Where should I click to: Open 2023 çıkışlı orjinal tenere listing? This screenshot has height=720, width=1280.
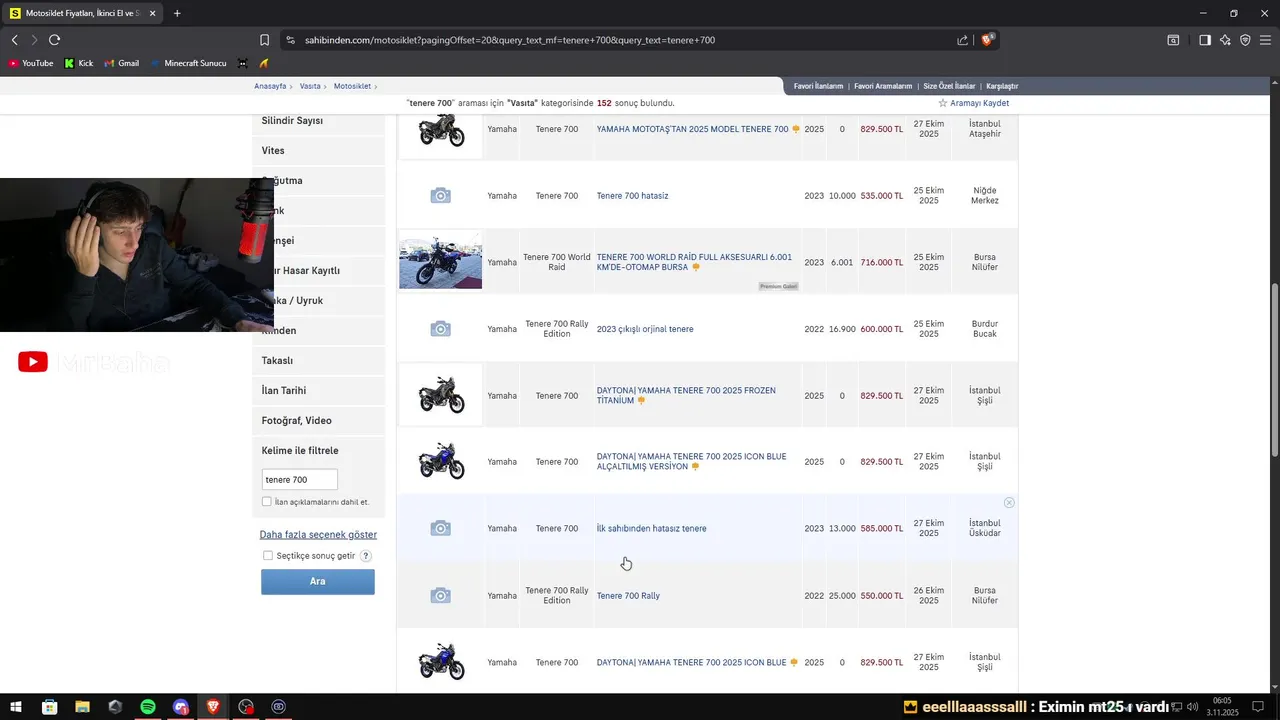645,329
